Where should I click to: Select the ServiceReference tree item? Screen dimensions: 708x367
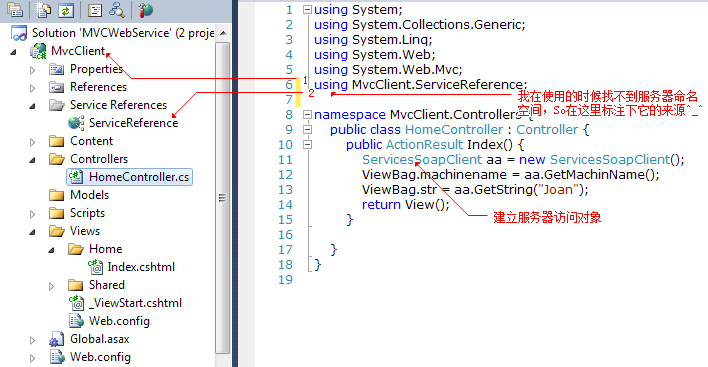(133, 123)
